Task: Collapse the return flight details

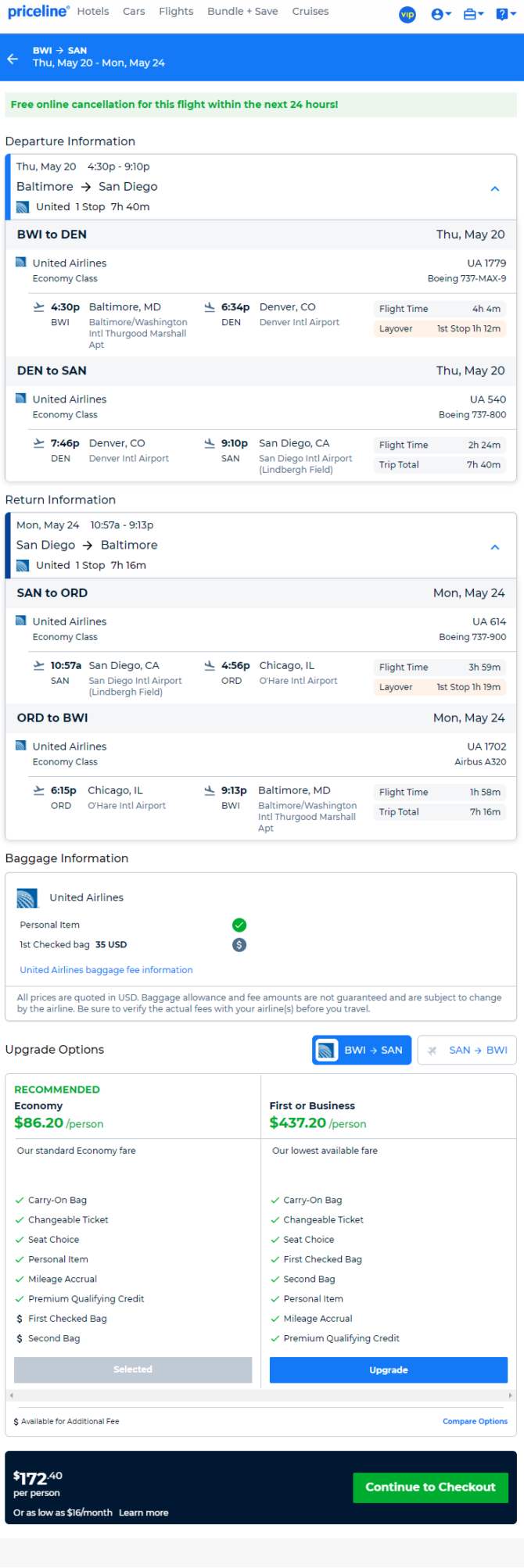Action: click(x=494, y=547)
